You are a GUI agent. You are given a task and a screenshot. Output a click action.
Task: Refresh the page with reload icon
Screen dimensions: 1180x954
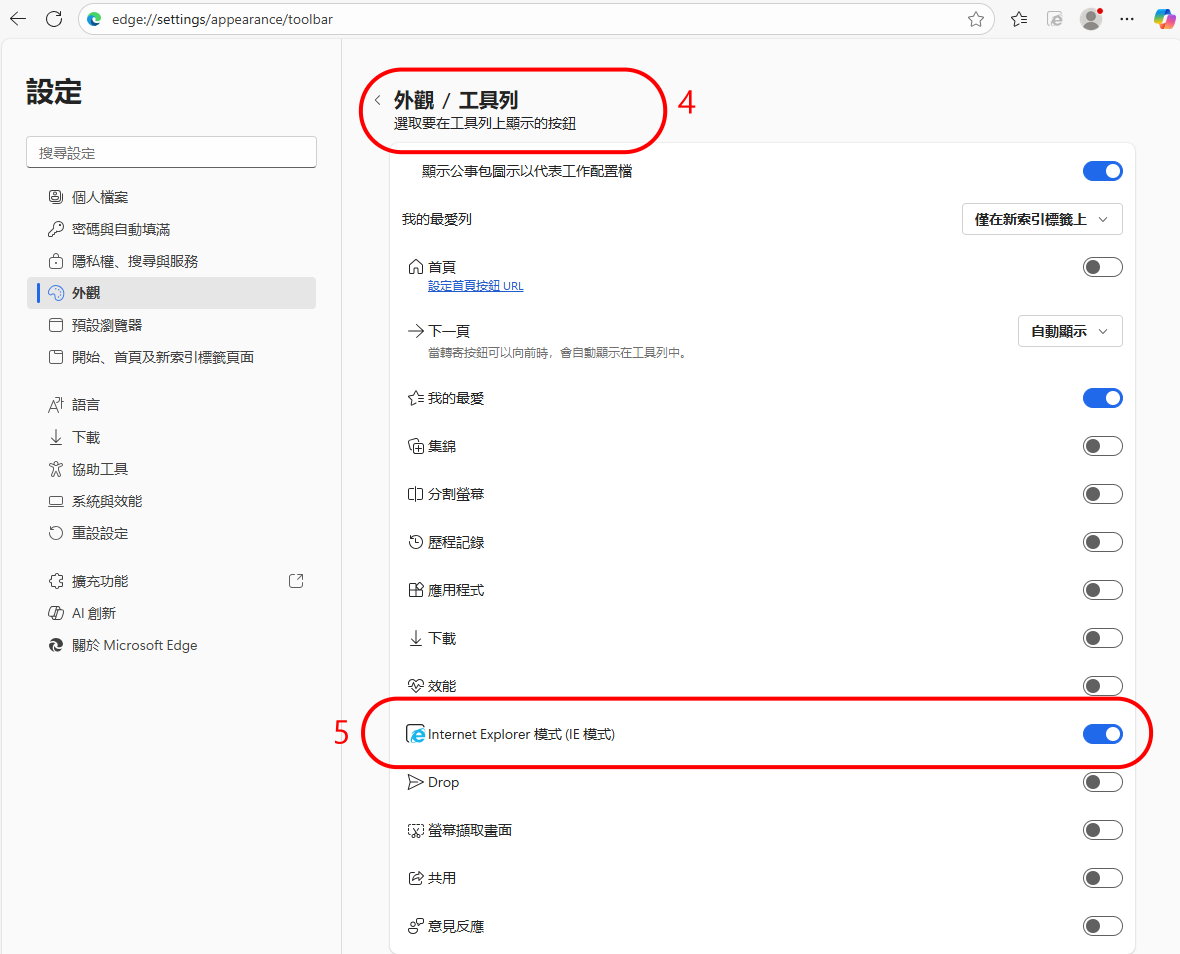coord(54,19)
